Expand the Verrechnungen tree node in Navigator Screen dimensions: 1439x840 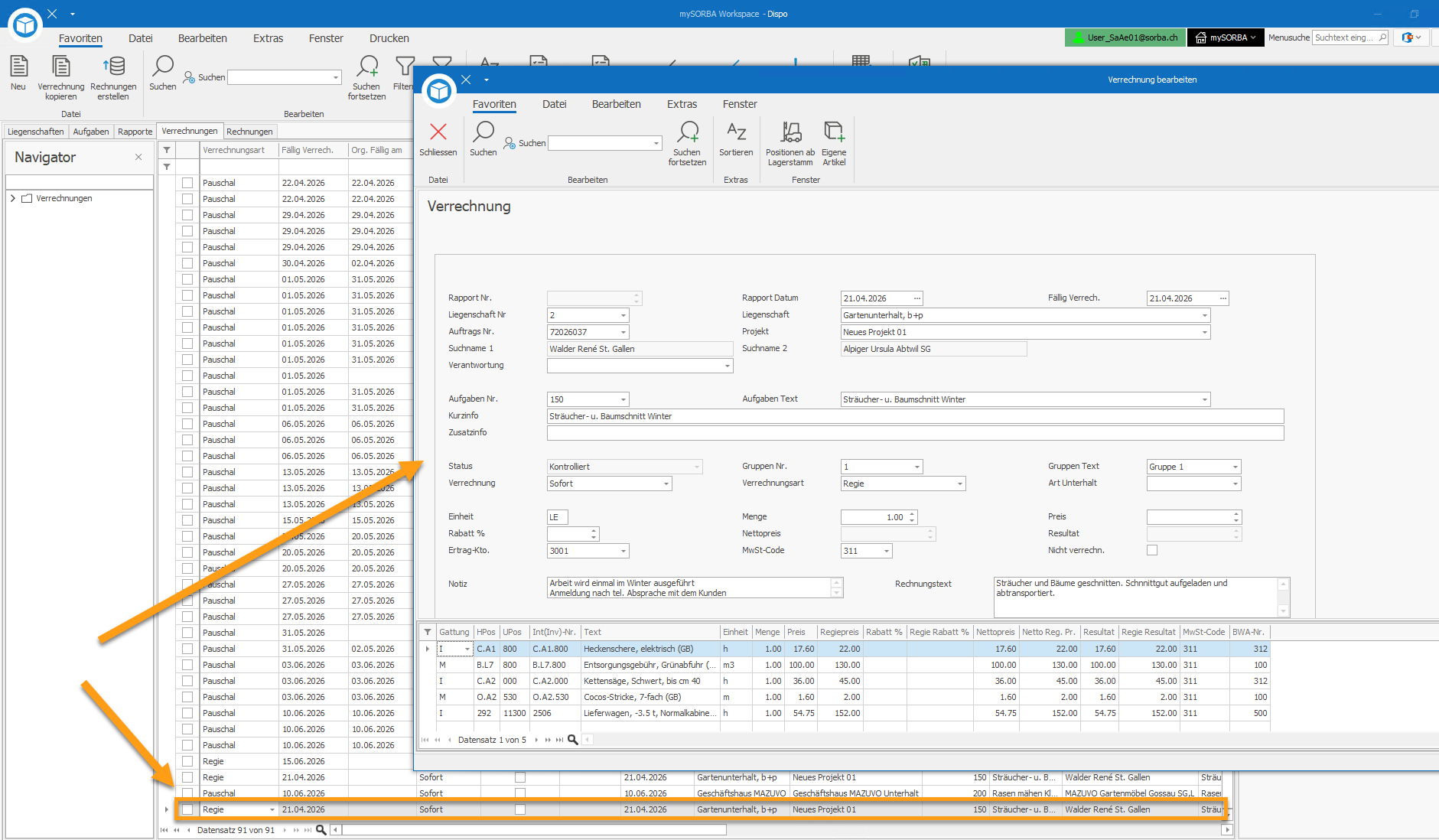13,198
